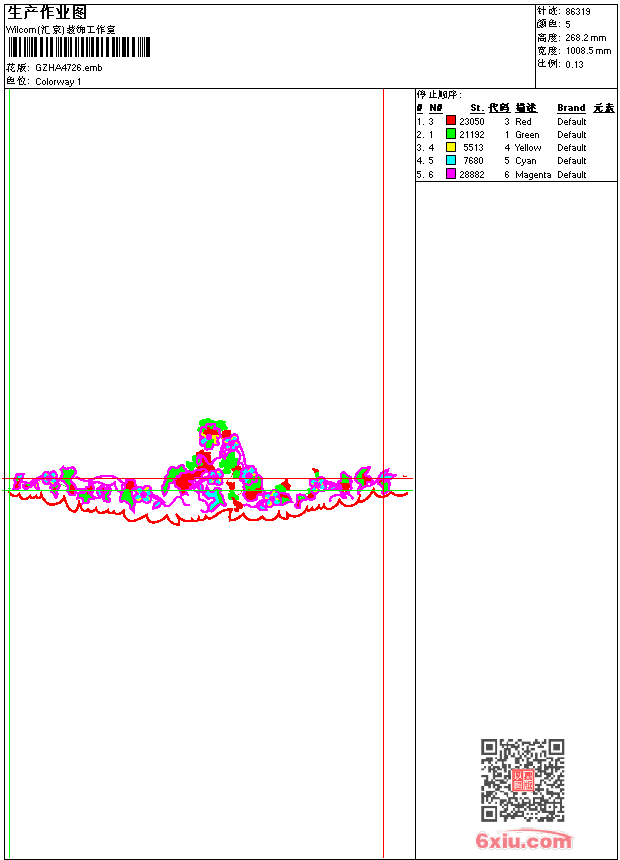Click the Magenta description text
The width and height of the screenshot is (620, 860).
click(x=533, y=174)
